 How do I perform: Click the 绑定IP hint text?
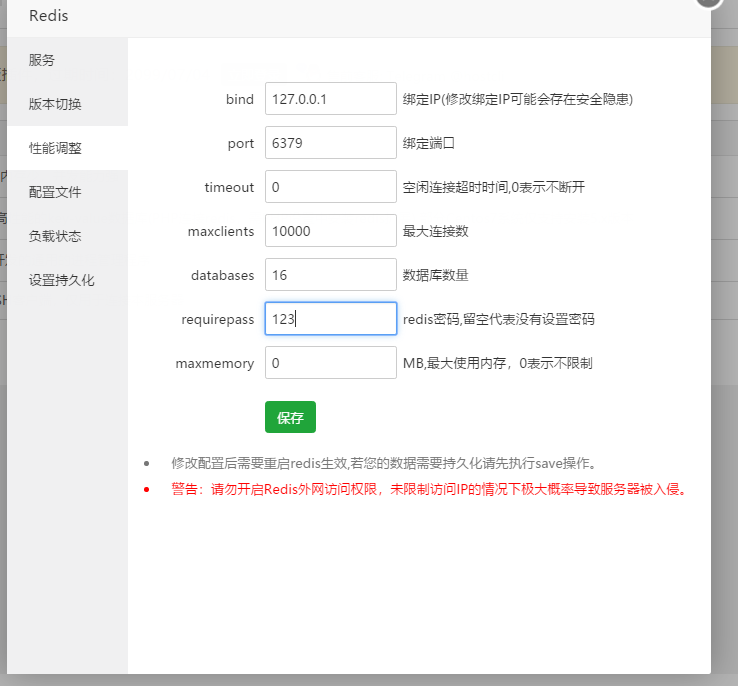coord(517,99)
